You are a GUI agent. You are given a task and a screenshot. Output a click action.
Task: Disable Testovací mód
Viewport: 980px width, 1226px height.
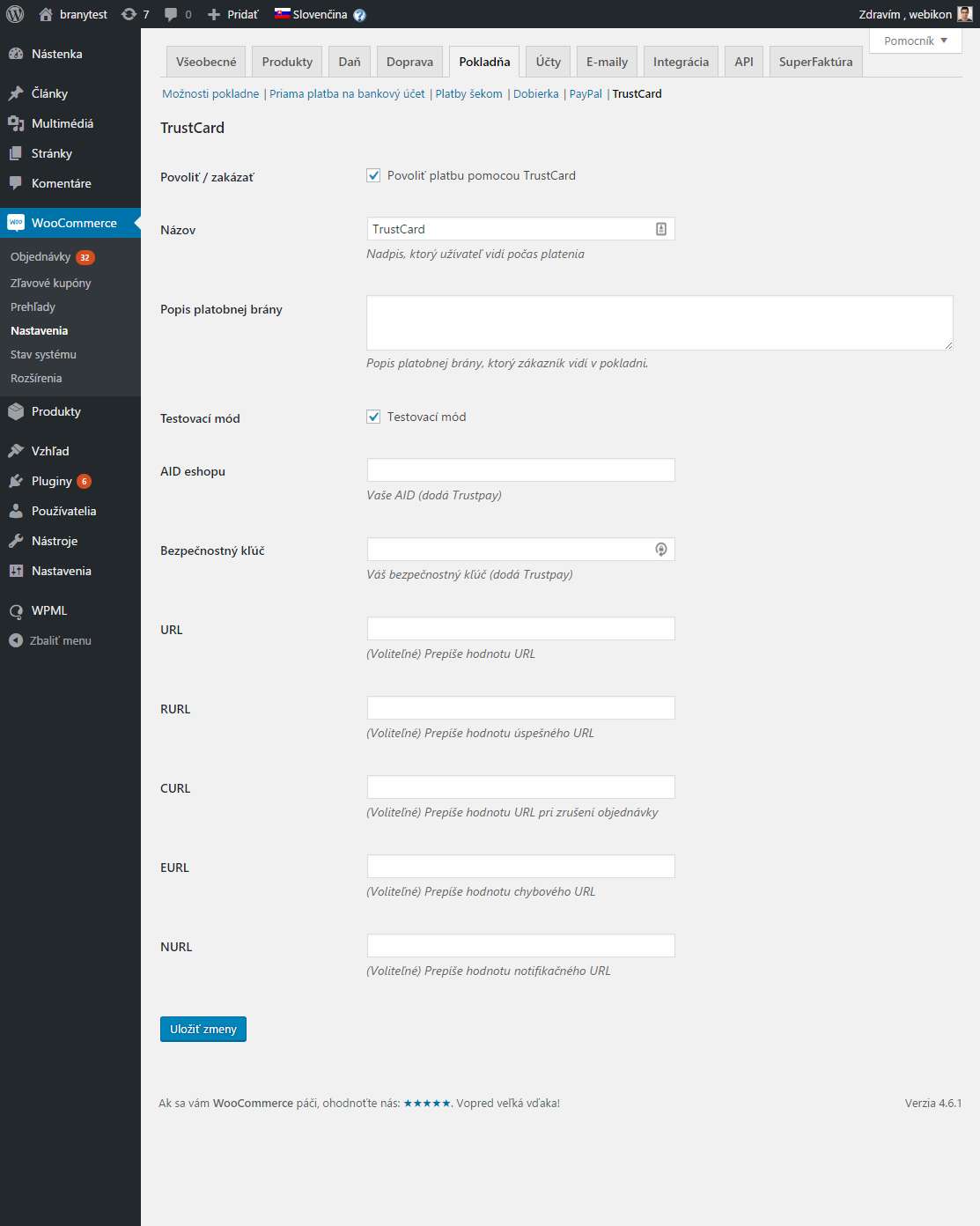pos(373,417)
